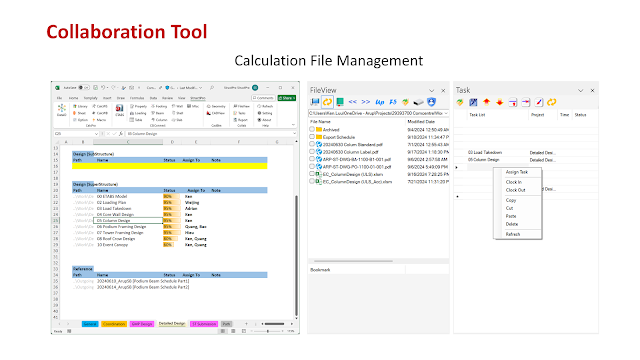Open the FileView path dropdown
The height and width of the screenshot is (360, 640).
coord(446,113)
